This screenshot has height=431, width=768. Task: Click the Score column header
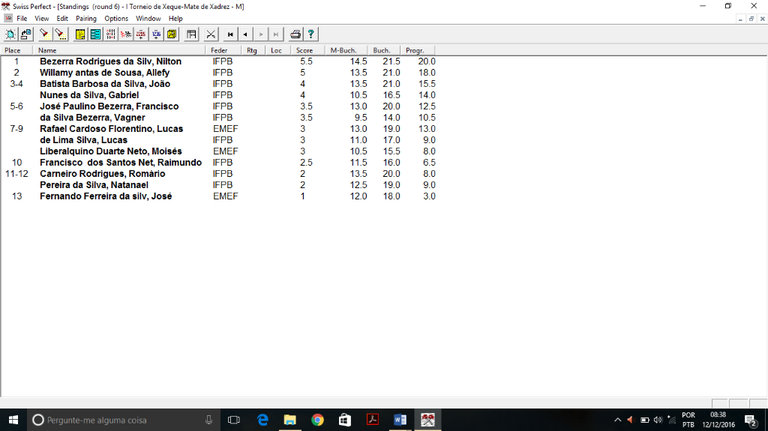(305, 50)
